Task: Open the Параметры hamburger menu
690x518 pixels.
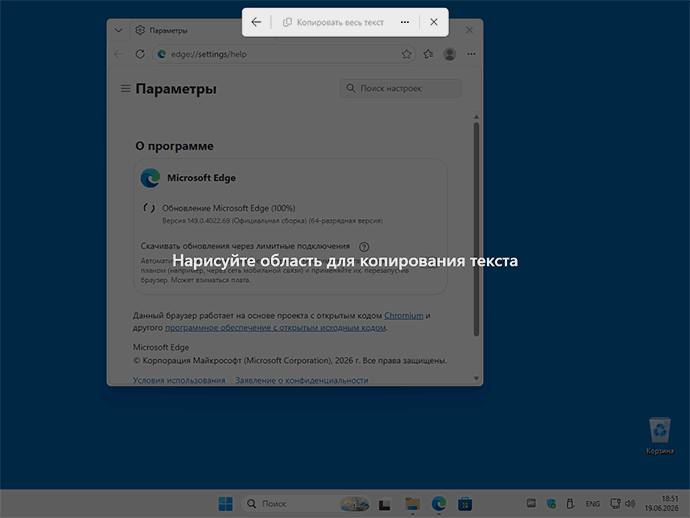Action: click(125, 88)
